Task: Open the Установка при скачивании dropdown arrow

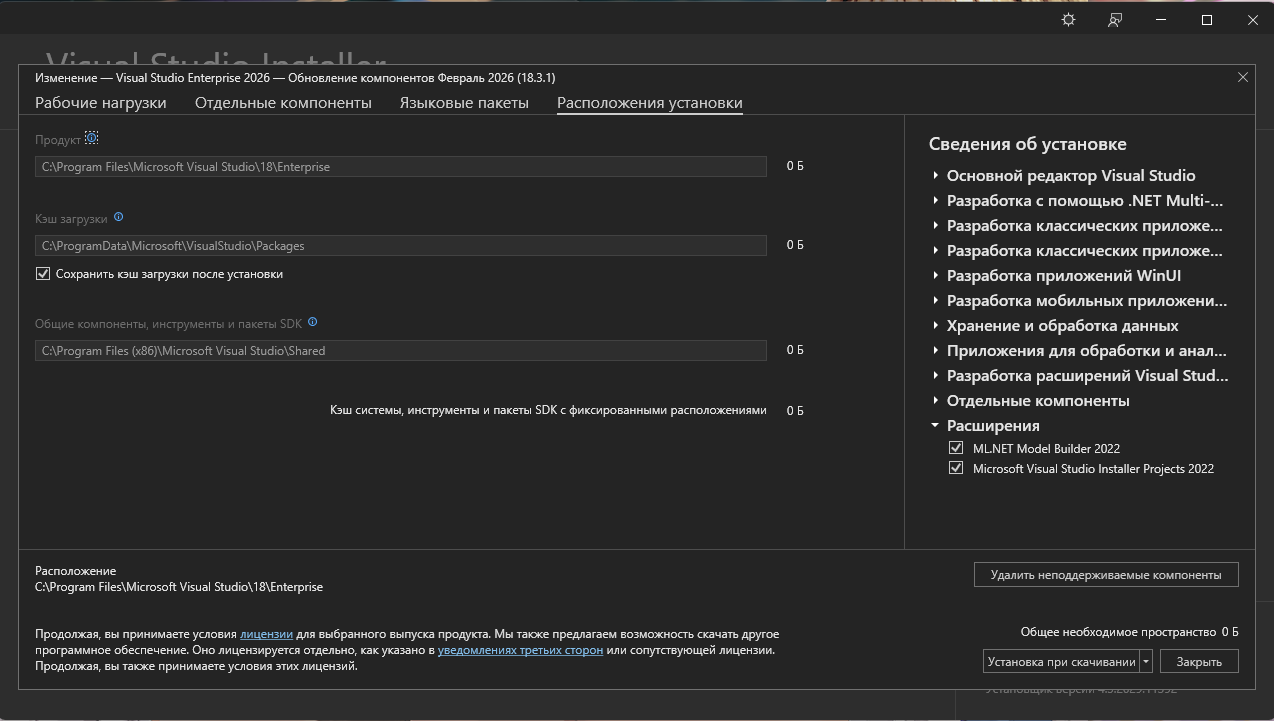Action: pos(1146,661)
